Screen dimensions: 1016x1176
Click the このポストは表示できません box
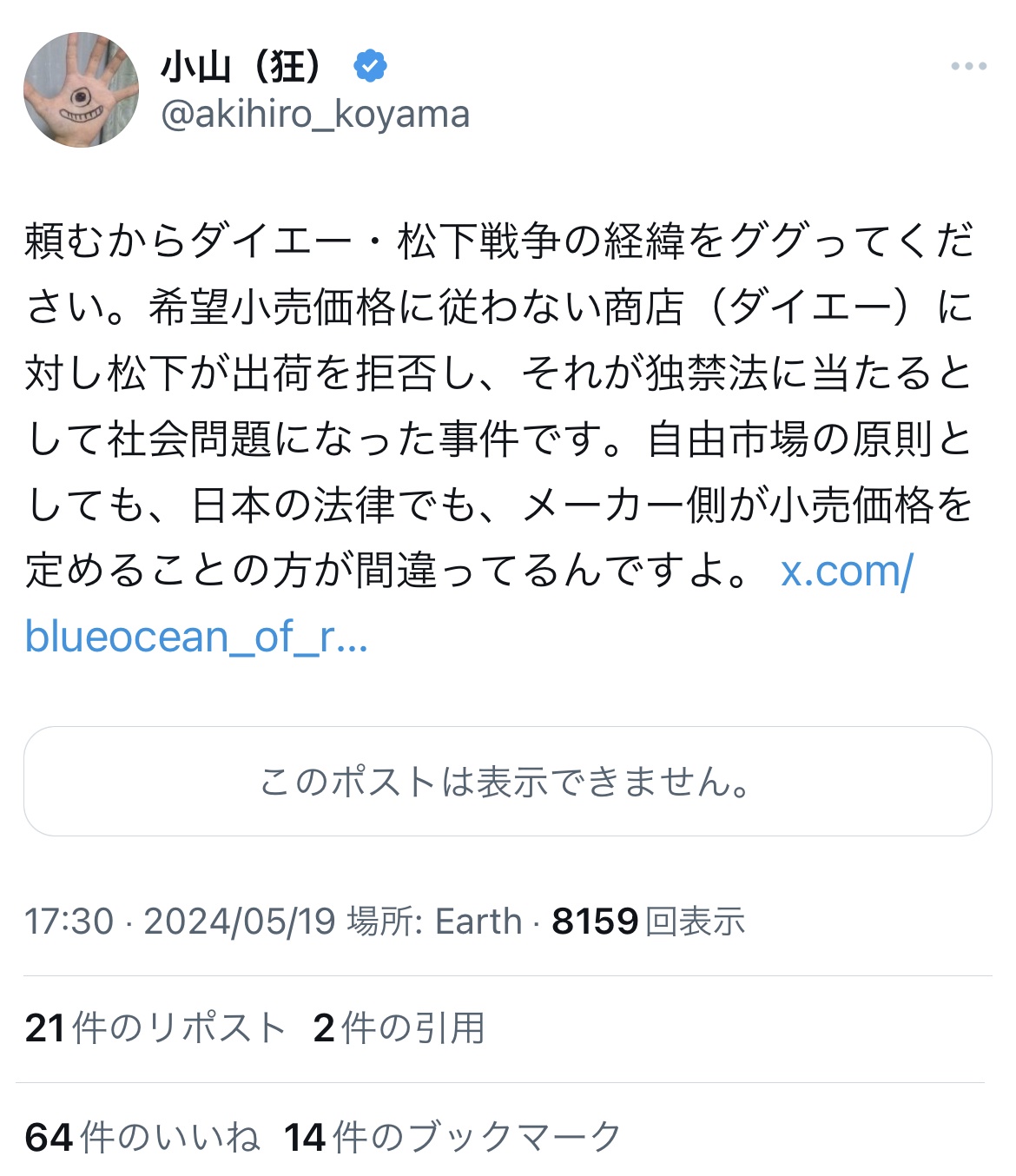508,781
